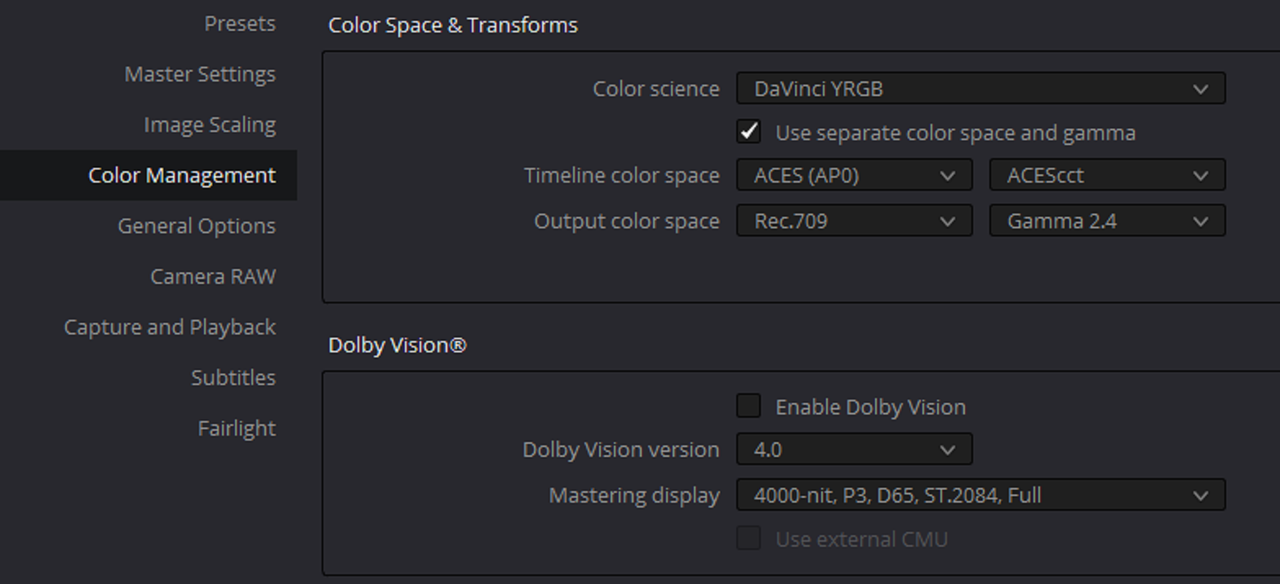This screenshot has height=584, width=1280.
Task: Open Output color space Rec.709 dropdown
Action: pyautogui.click(x=854, y=221)
